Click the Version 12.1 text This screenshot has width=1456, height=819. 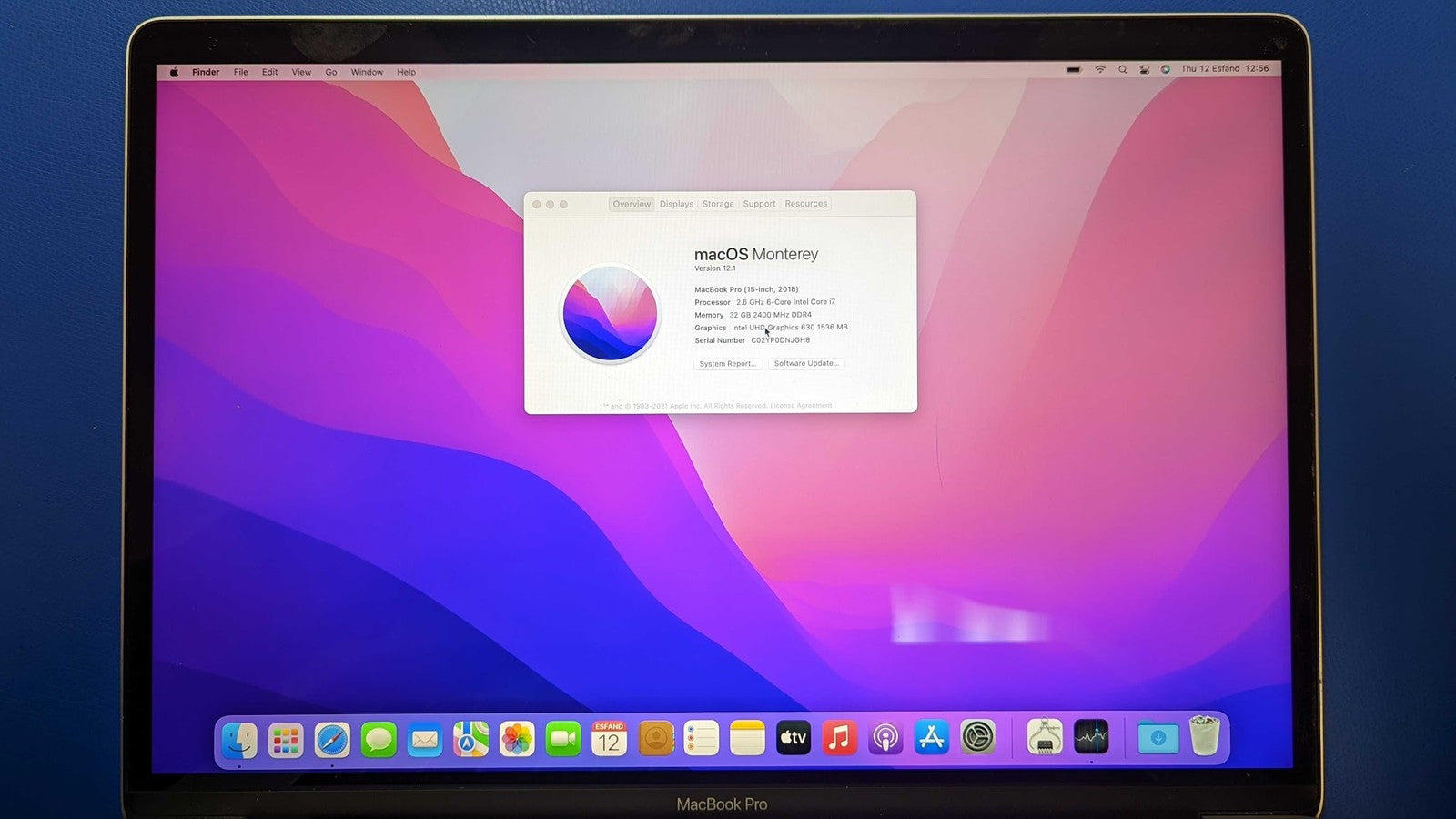715,268
